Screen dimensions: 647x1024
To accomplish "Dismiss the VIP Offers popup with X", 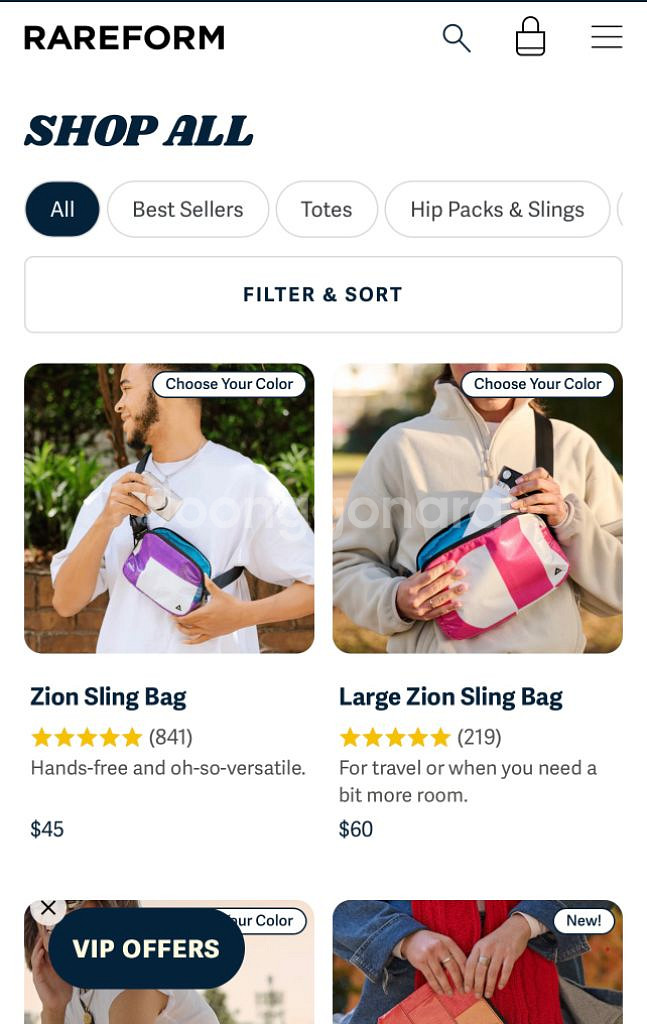I will point(48,908).
